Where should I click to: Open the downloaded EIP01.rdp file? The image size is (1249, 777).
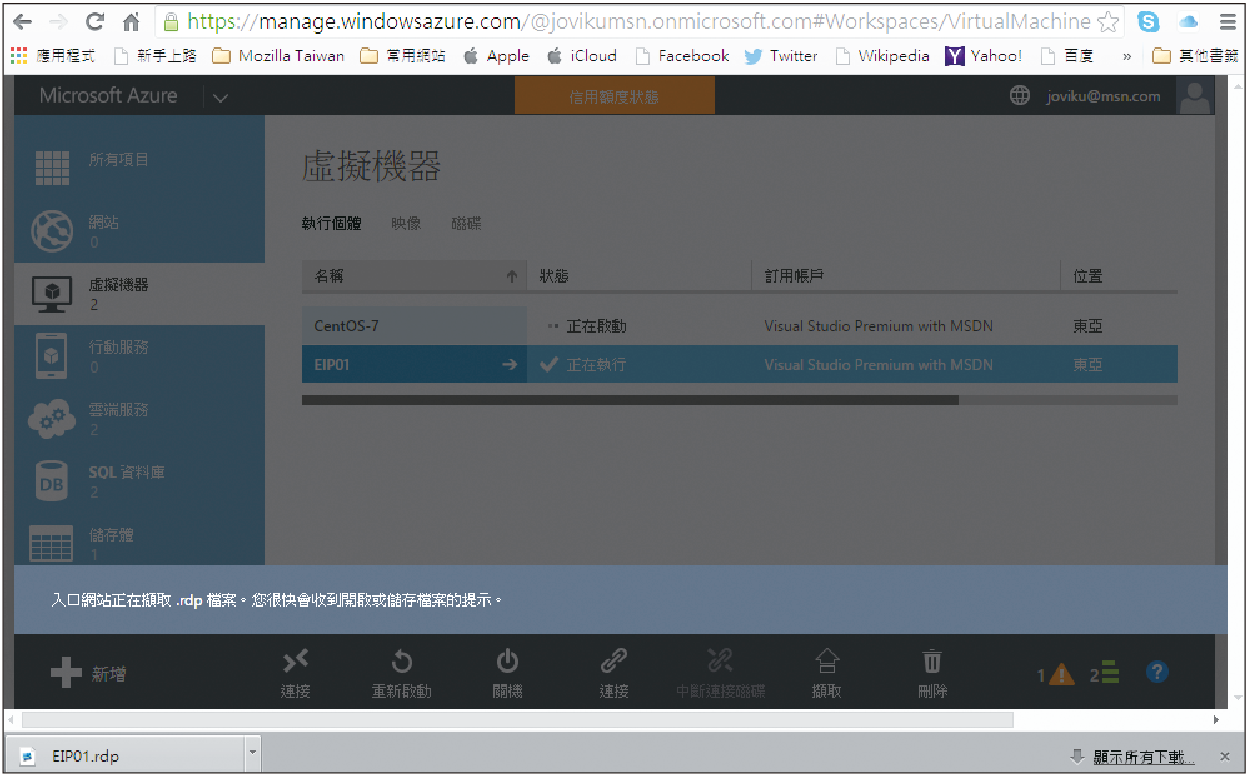125,756
